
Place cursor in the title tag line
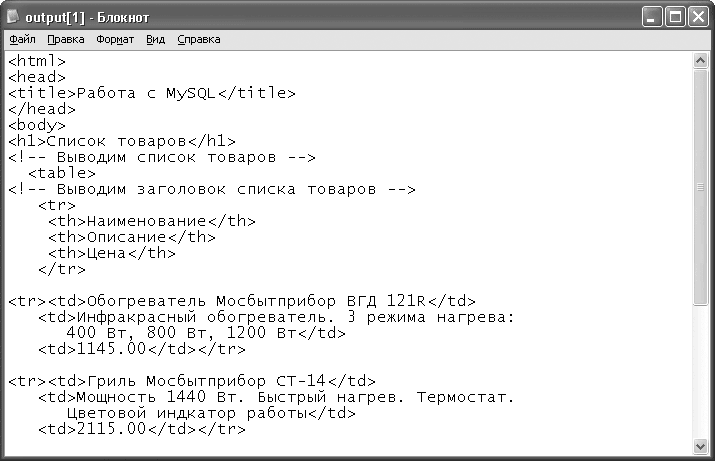(152, 93)
